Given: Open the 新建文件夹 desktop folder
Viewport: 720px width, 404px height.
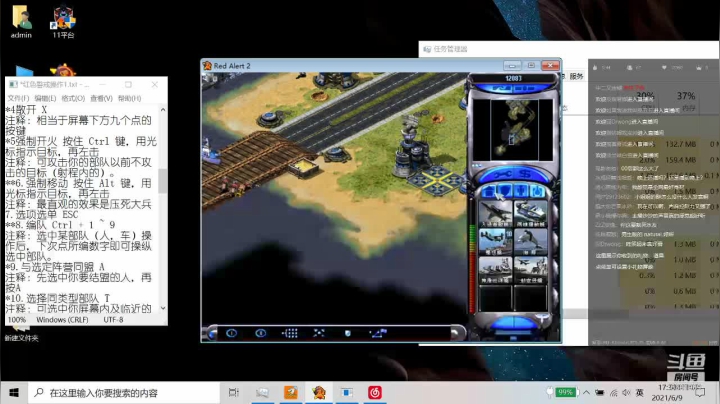Looking at the screenshot, I should pyautogui.click(x=21, y=334).
